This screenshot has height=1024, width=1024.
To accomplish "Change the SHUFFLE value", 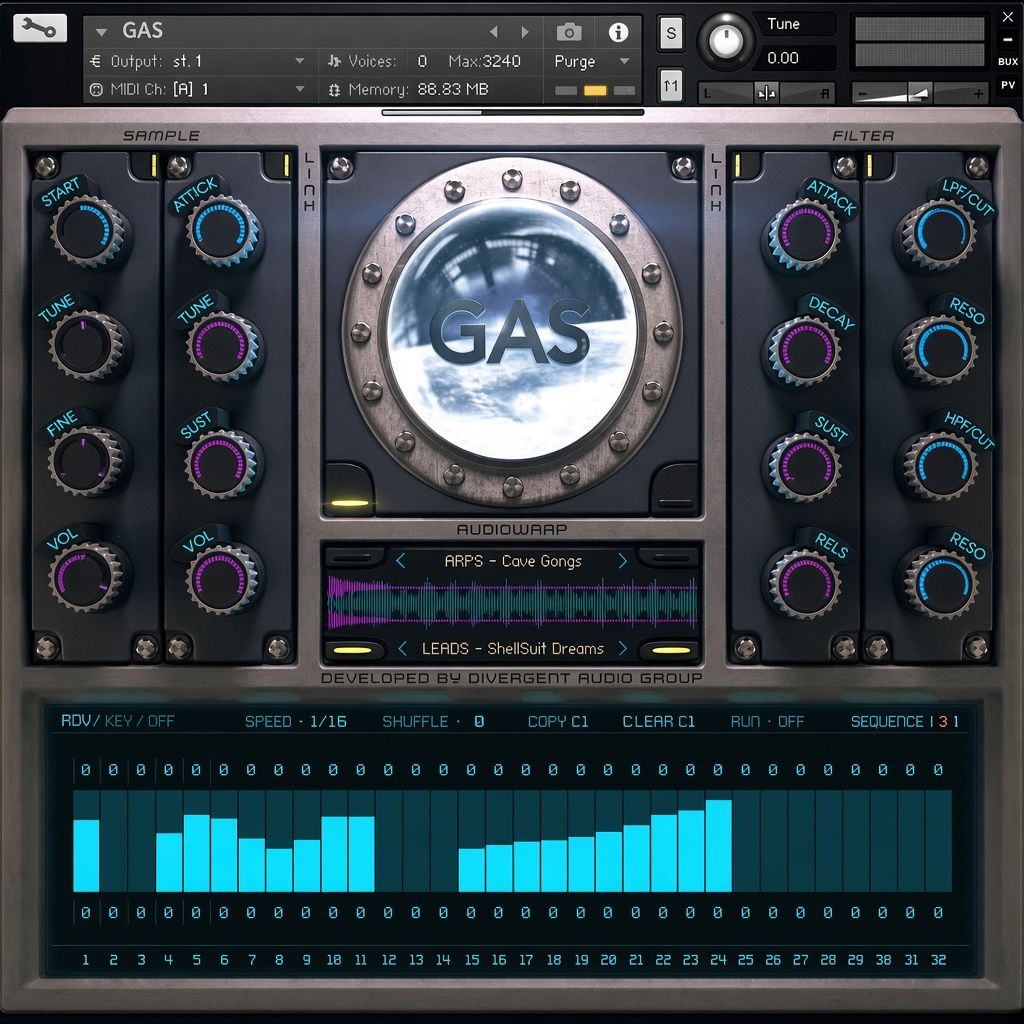I will (479, 722).
